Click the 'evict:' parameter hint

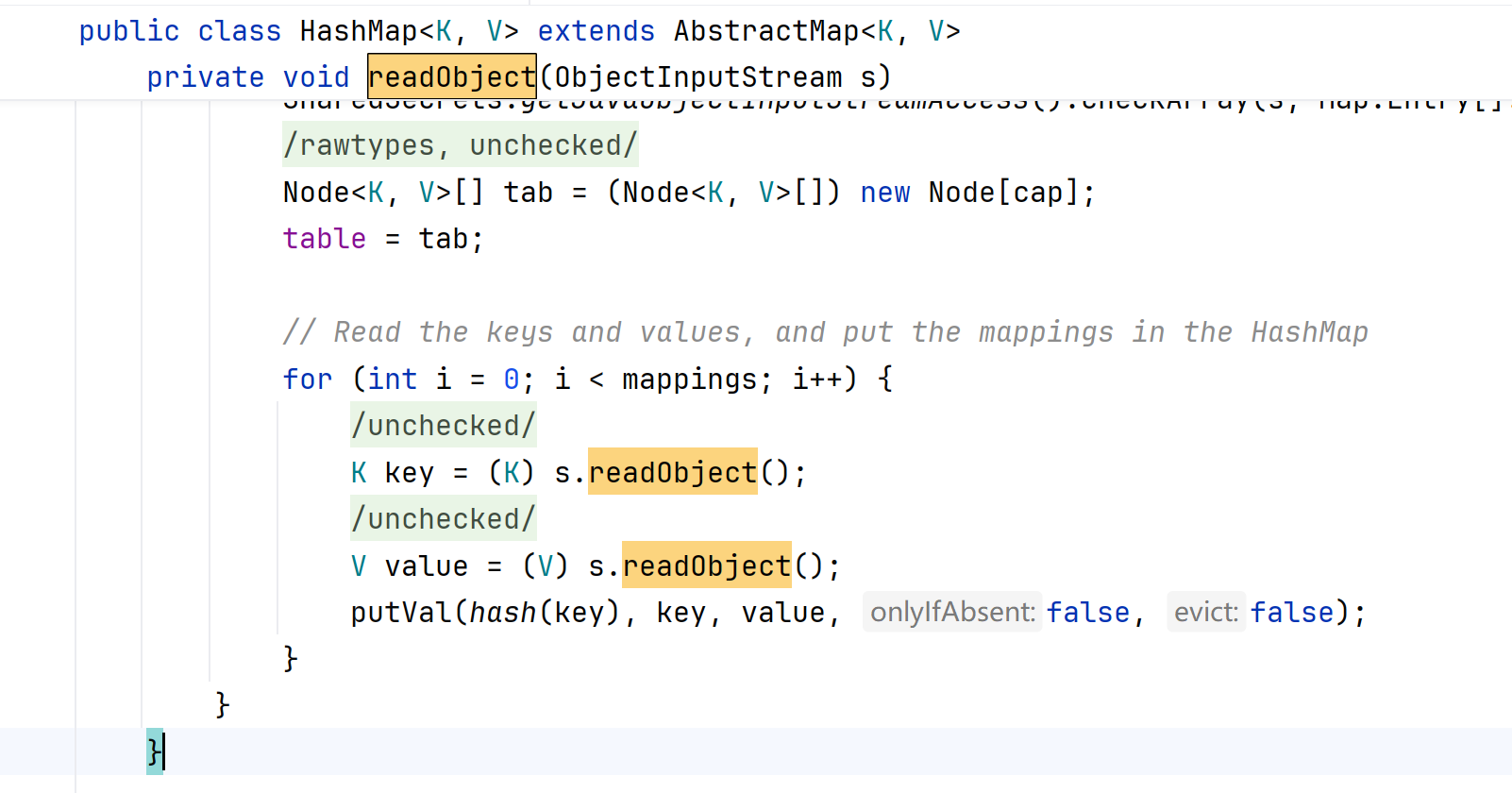click(x=1206, y=612)
